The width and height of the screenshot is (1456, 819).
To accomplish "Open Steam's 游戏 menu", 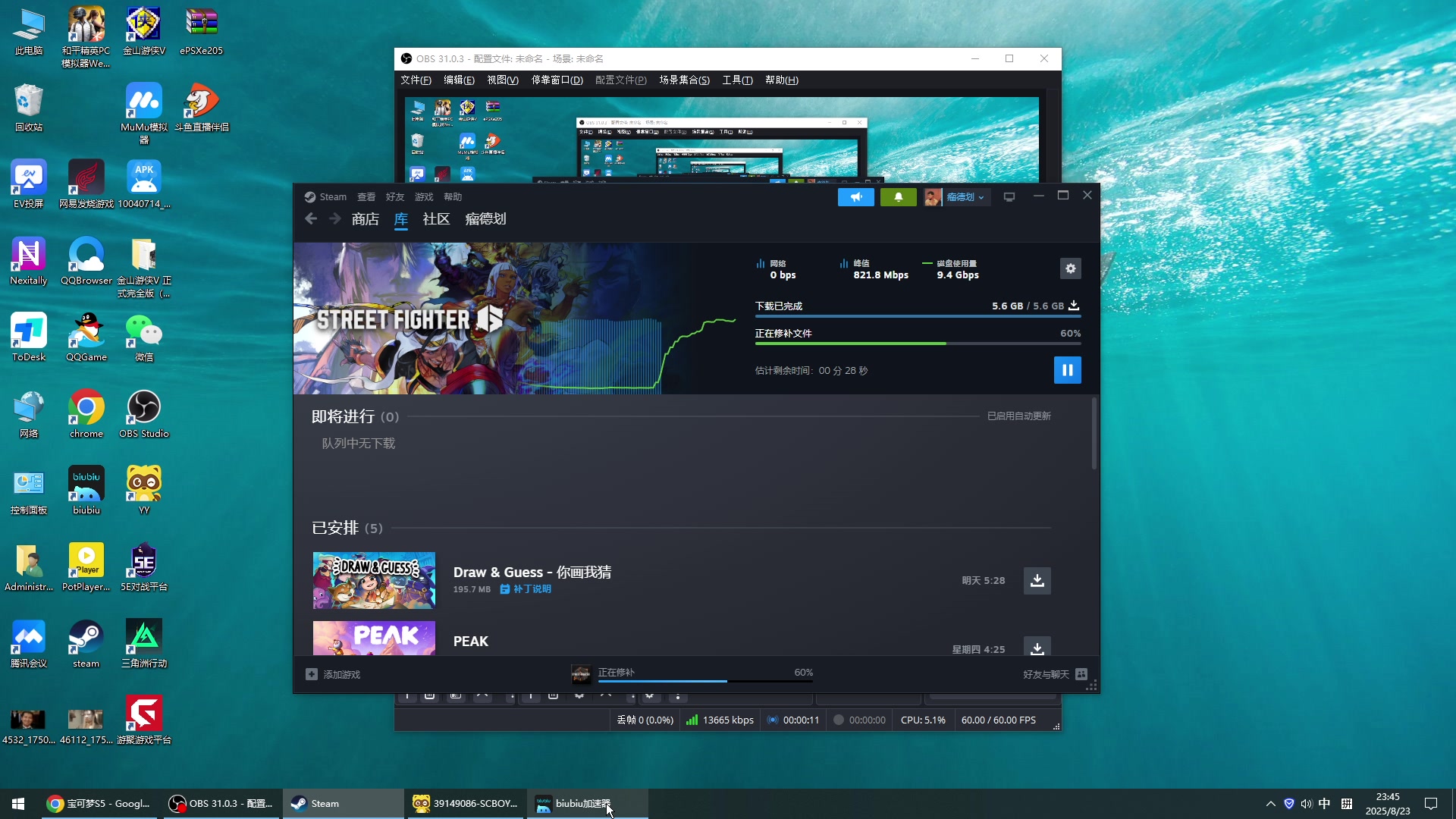I will 424,197.
